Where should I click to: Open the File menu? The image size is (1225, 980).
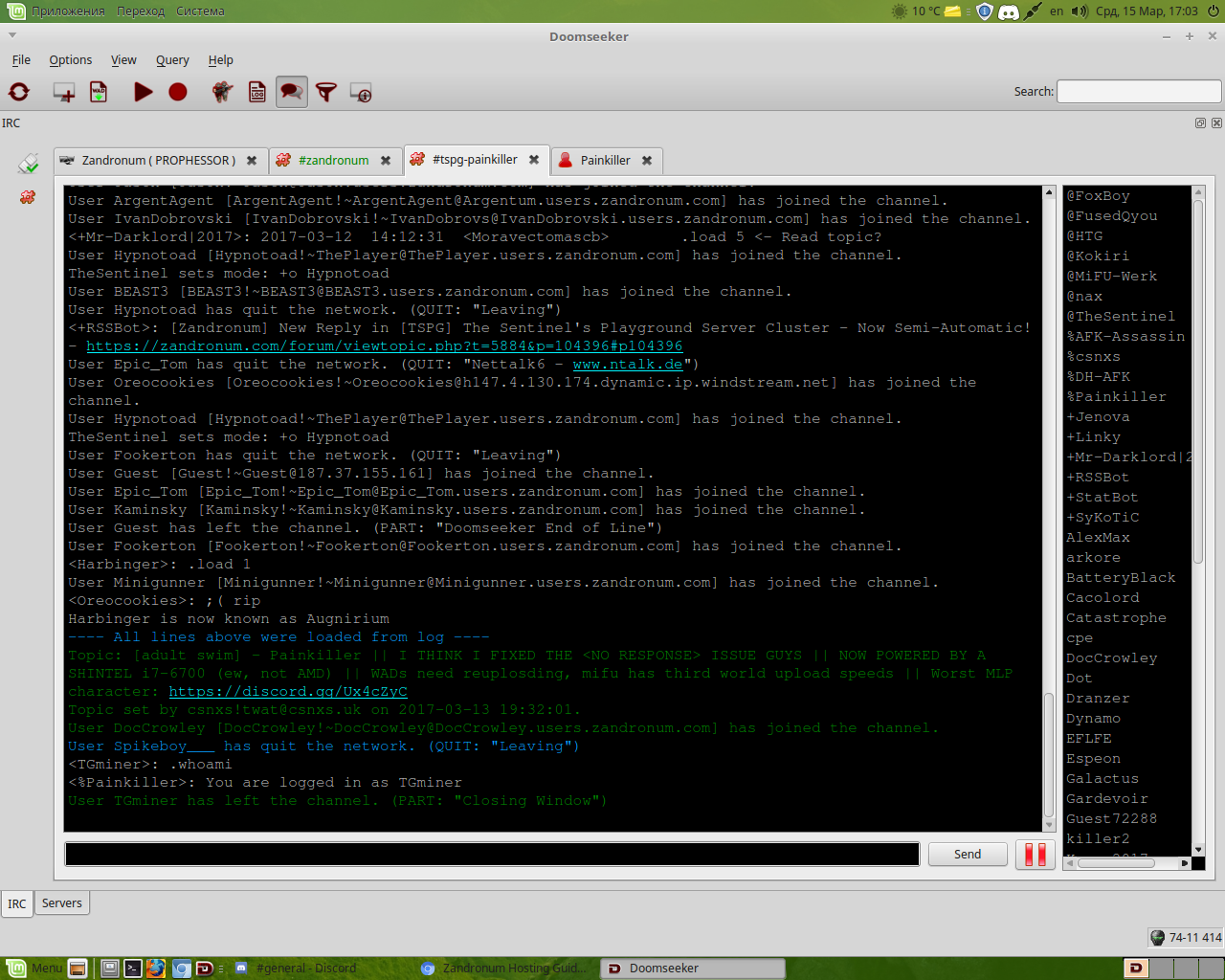(x=21, y=59)
